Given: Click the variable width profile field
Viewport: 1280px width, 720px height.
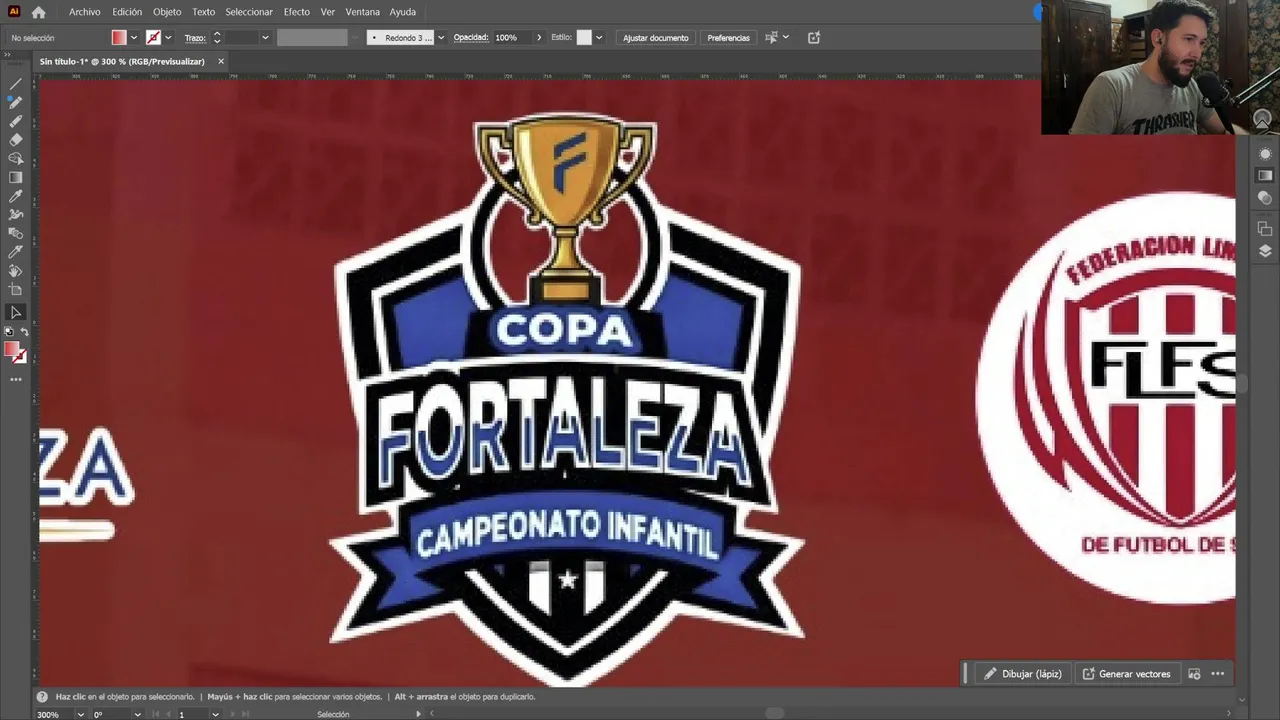Looking at the screenshot, I should click(312, 38).
